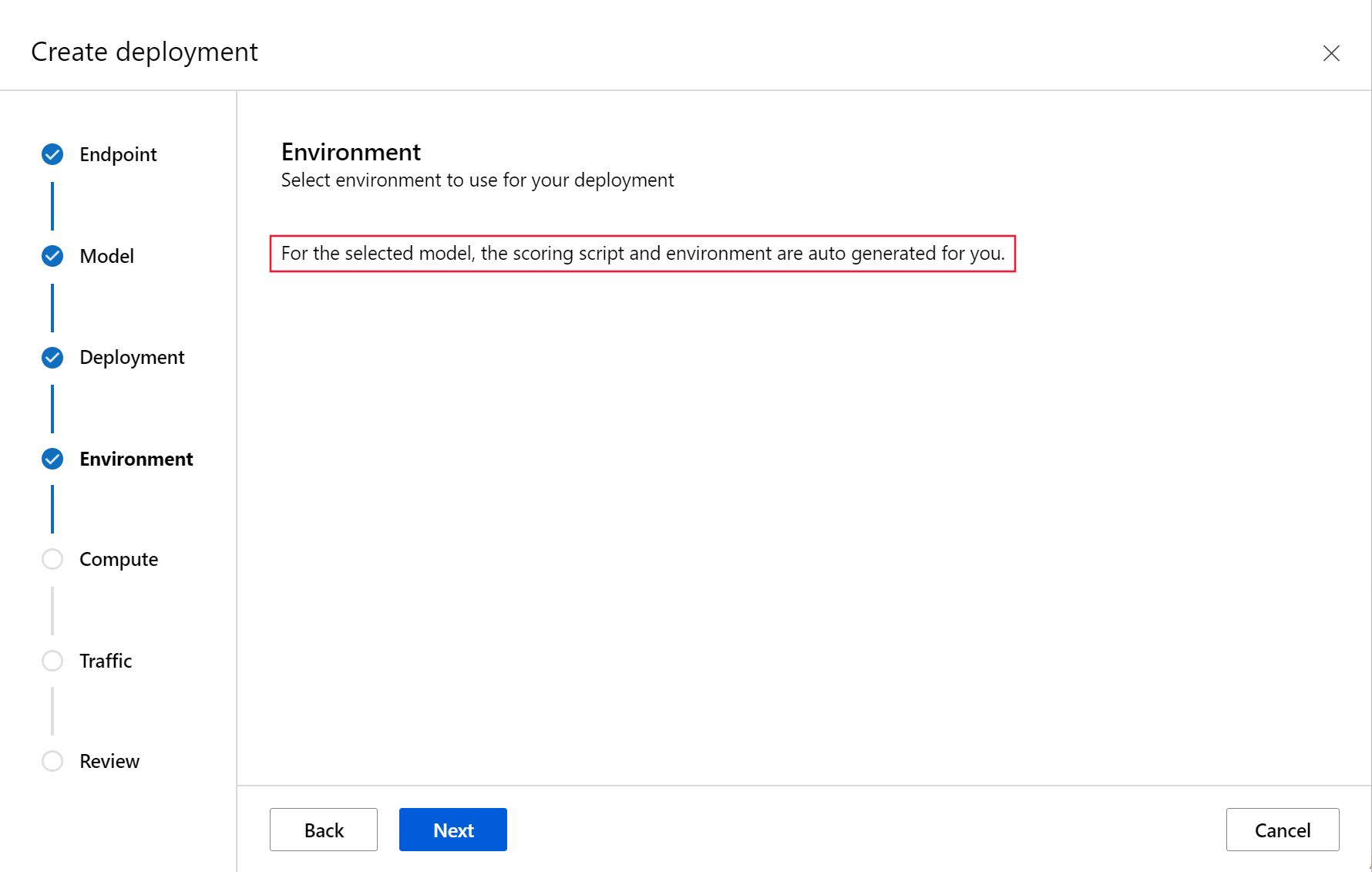Viewport: 1372px width, 872px height.
Task: Go to the Endpoint step
Action: tap(118, 155)
